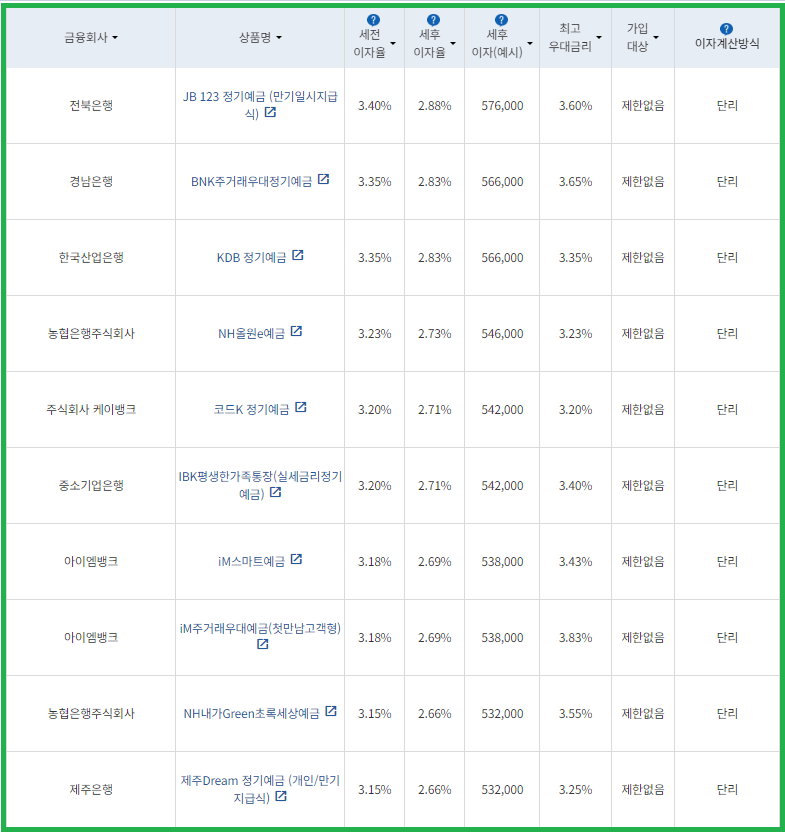
Task: Click 2.73% after-tax rate value
Action: click(435, 333)
